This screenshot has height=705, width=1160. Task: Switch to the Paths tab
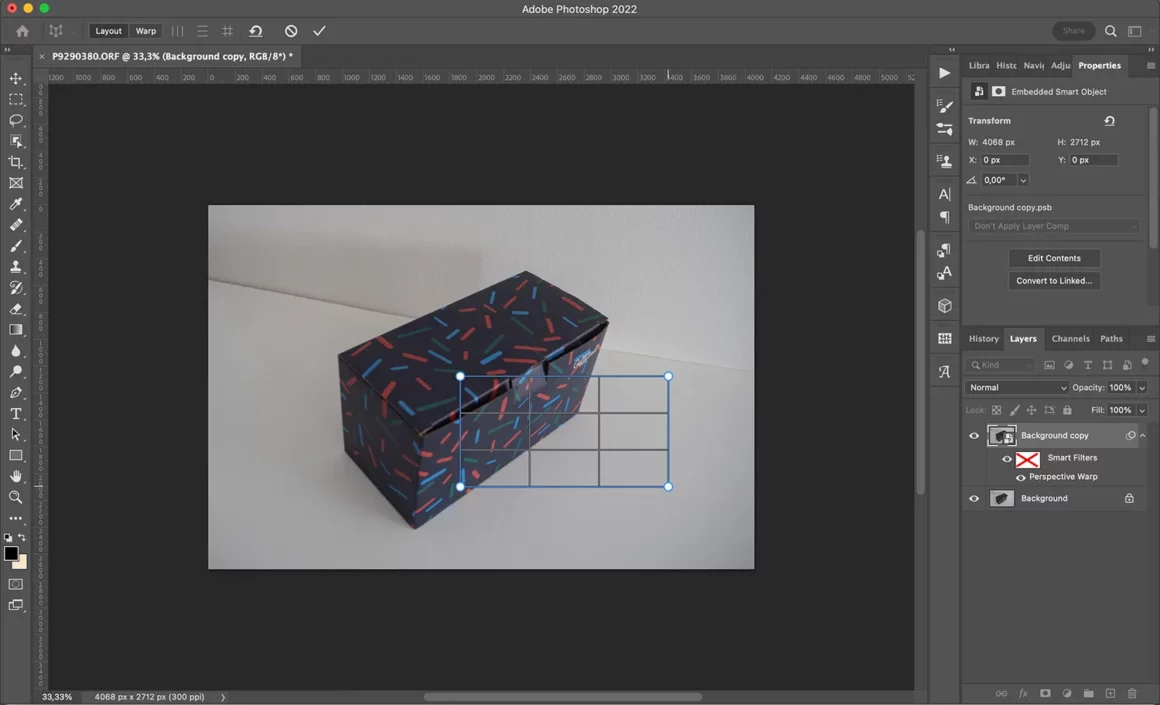1111,339
